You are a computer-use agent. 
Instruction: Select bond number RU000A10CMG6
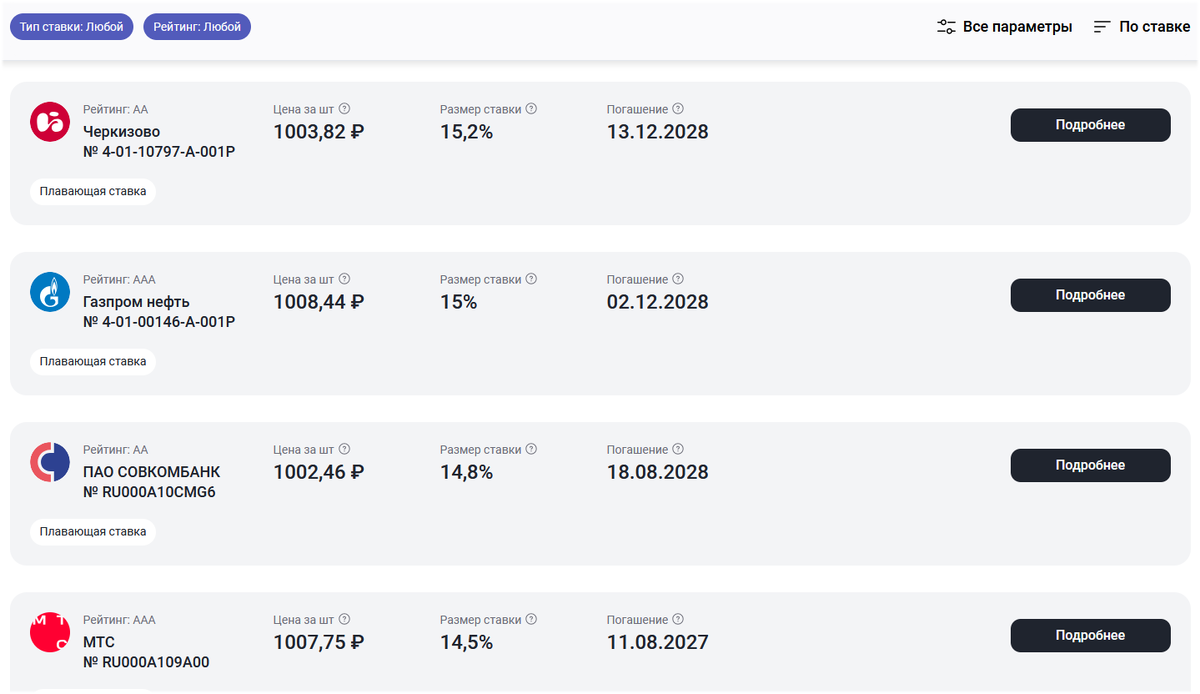149,492
